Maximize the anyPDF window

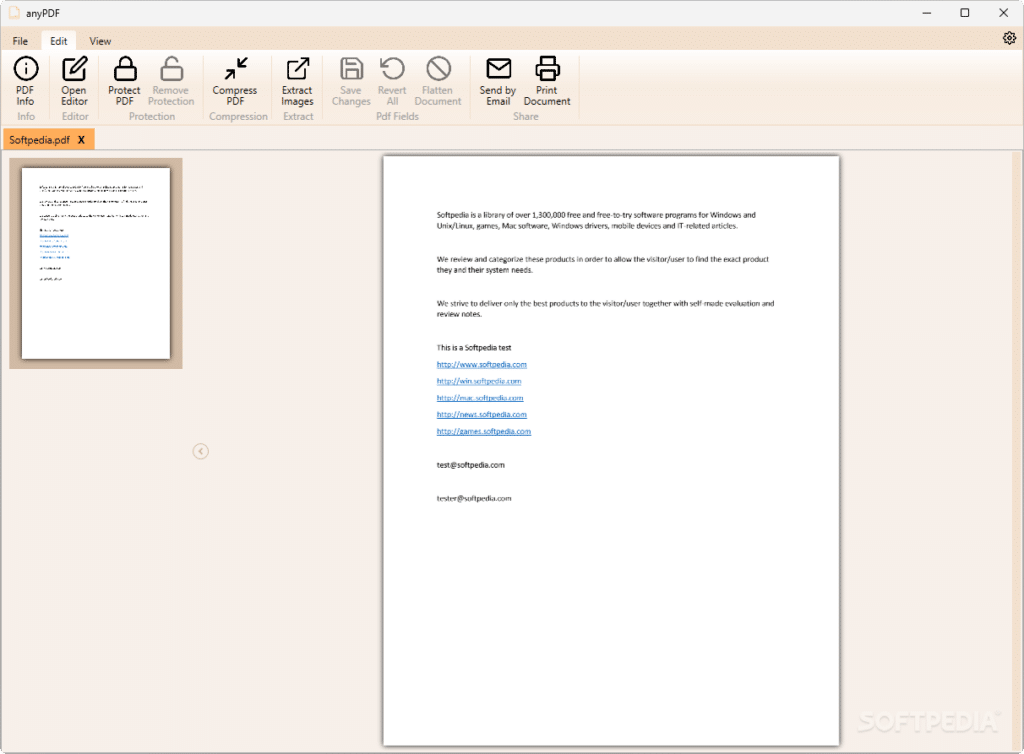coord(965,12)
